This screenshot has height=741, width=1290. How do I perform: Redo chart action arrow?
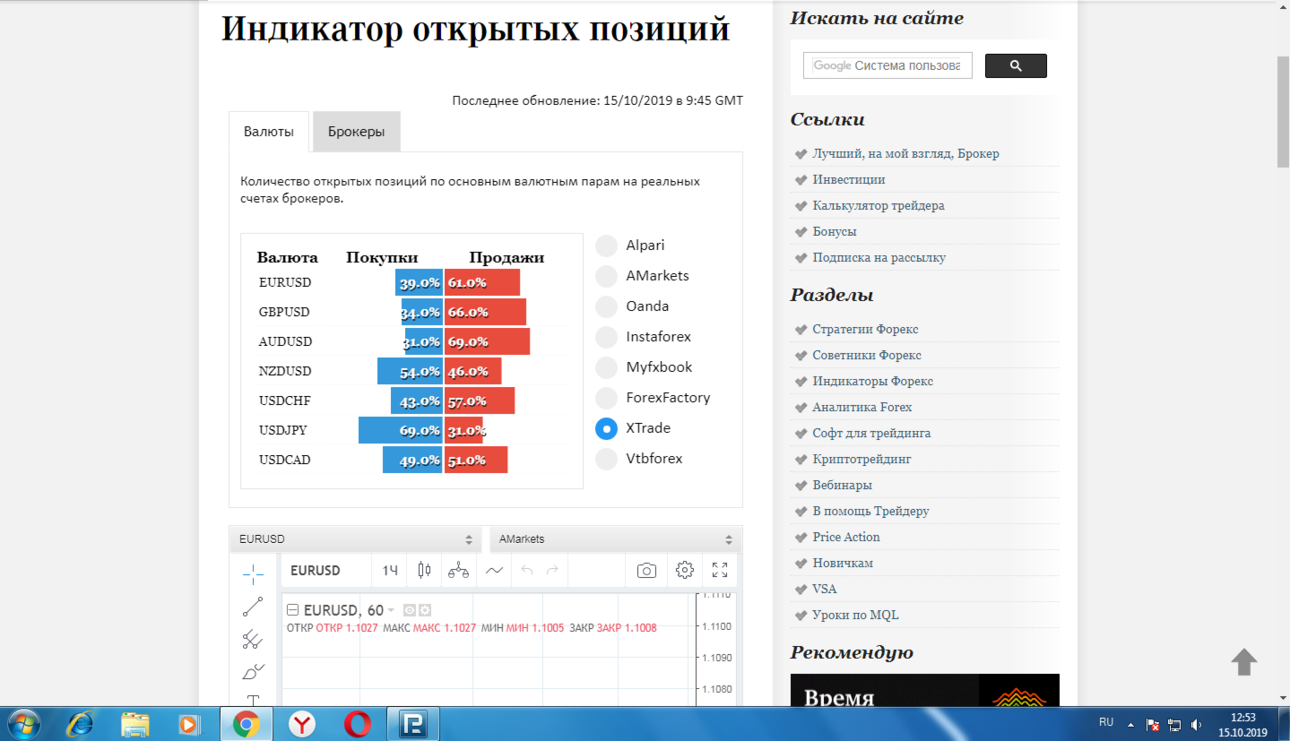click(552, 570)
